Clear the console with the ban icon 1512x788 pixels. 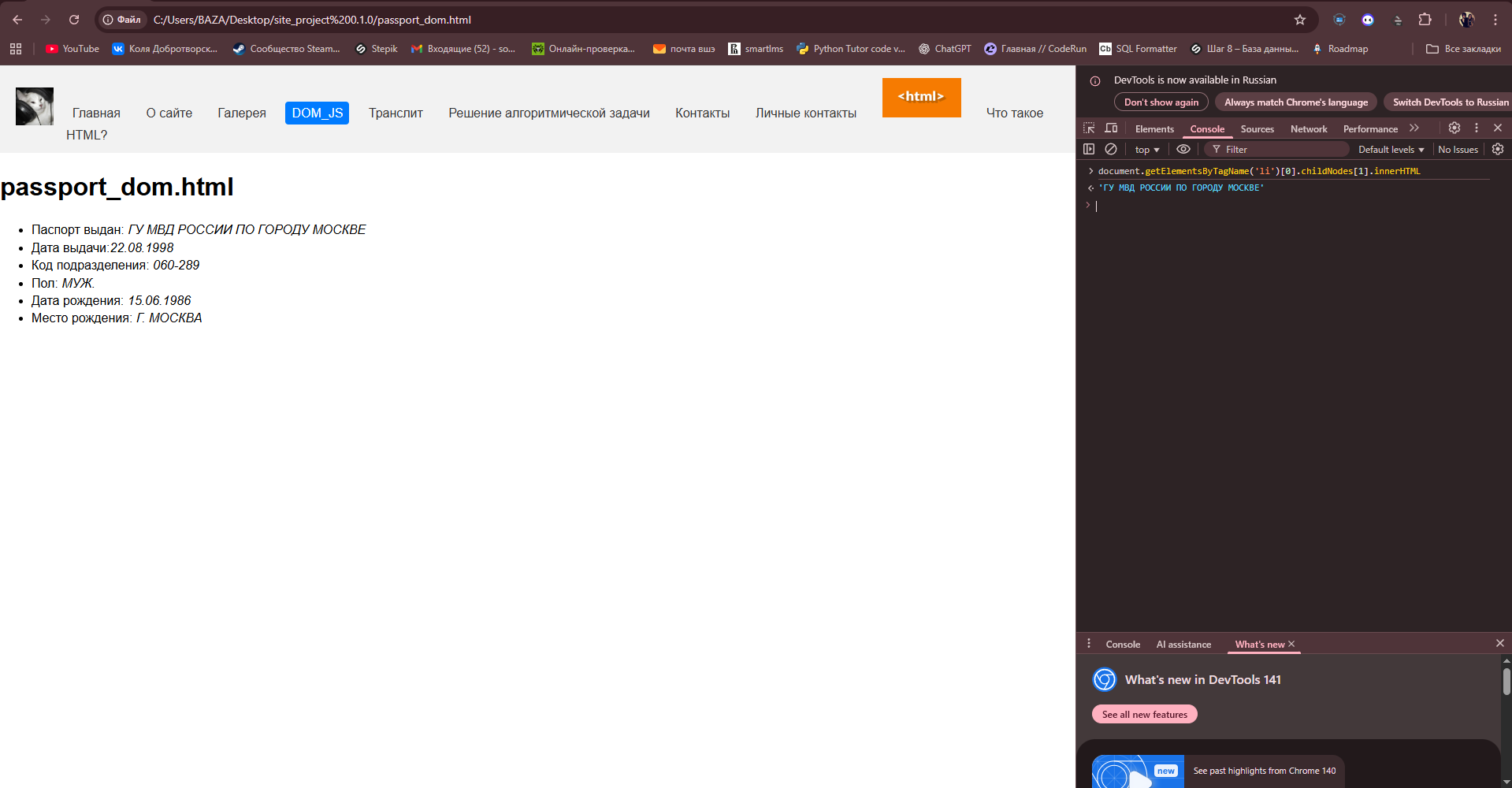point(1111,149)
